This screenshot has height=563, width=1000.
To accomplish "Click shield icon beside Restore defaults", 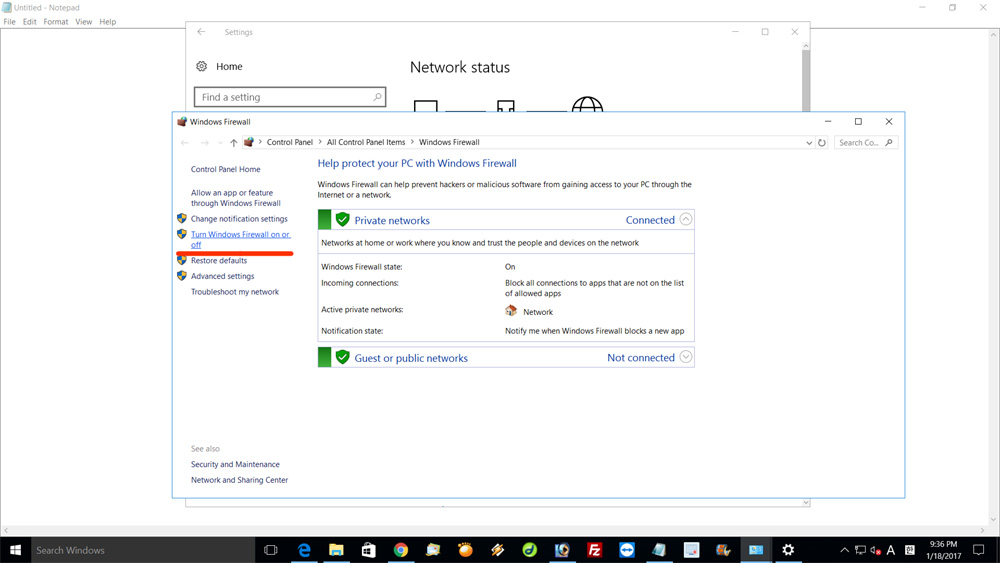I will point(182,260).
